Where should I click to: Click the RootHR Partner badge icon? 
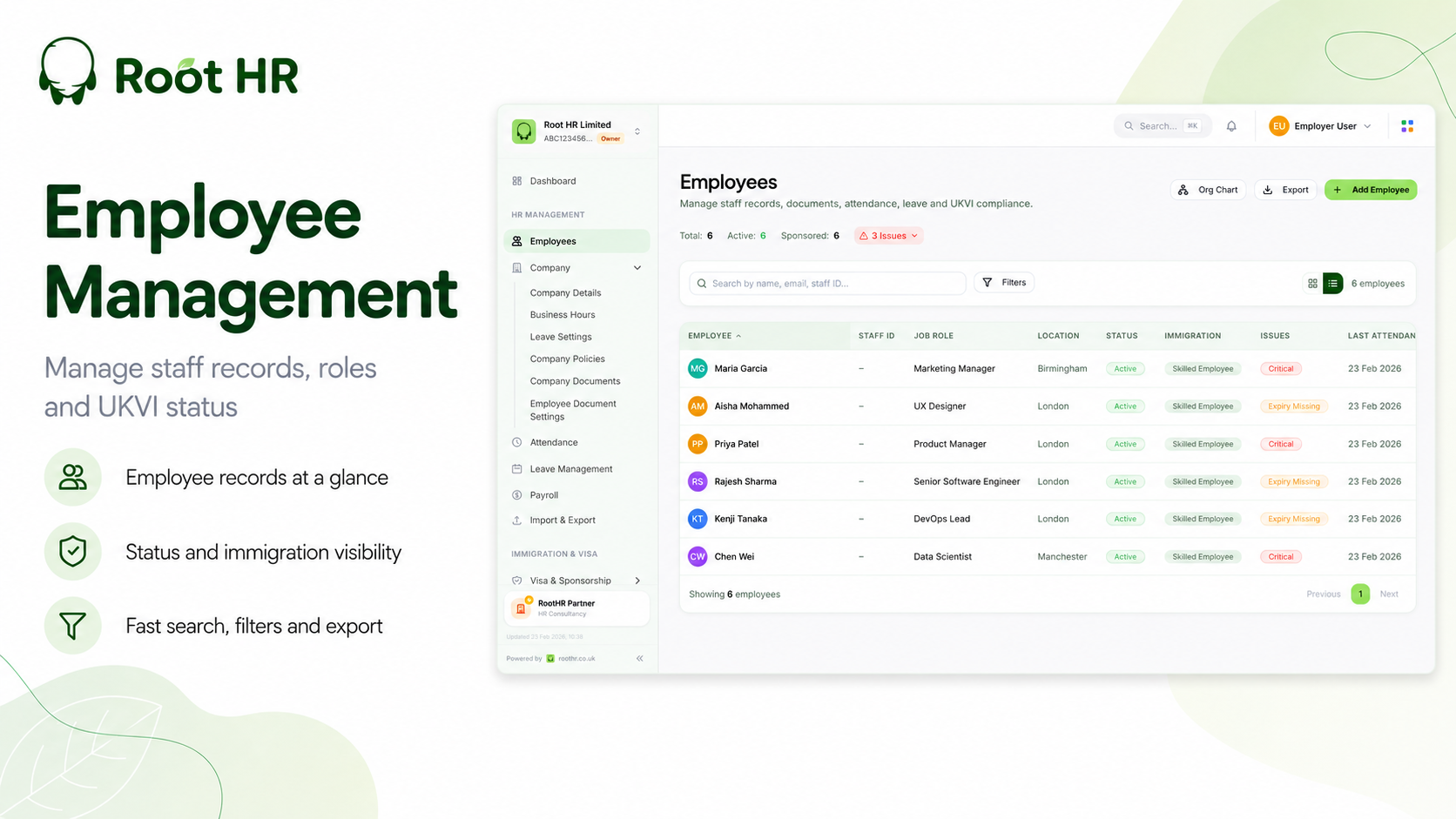[x=521, y=608]
